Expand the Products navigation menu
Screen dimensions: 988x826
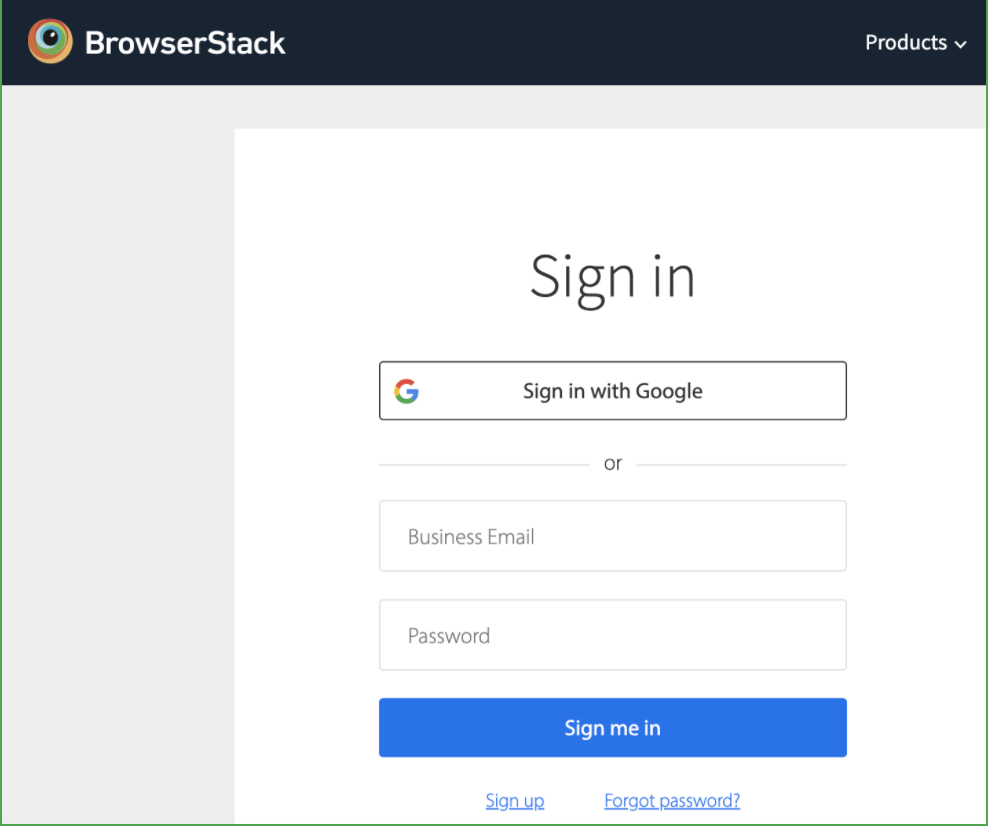(x=915, y=43)
